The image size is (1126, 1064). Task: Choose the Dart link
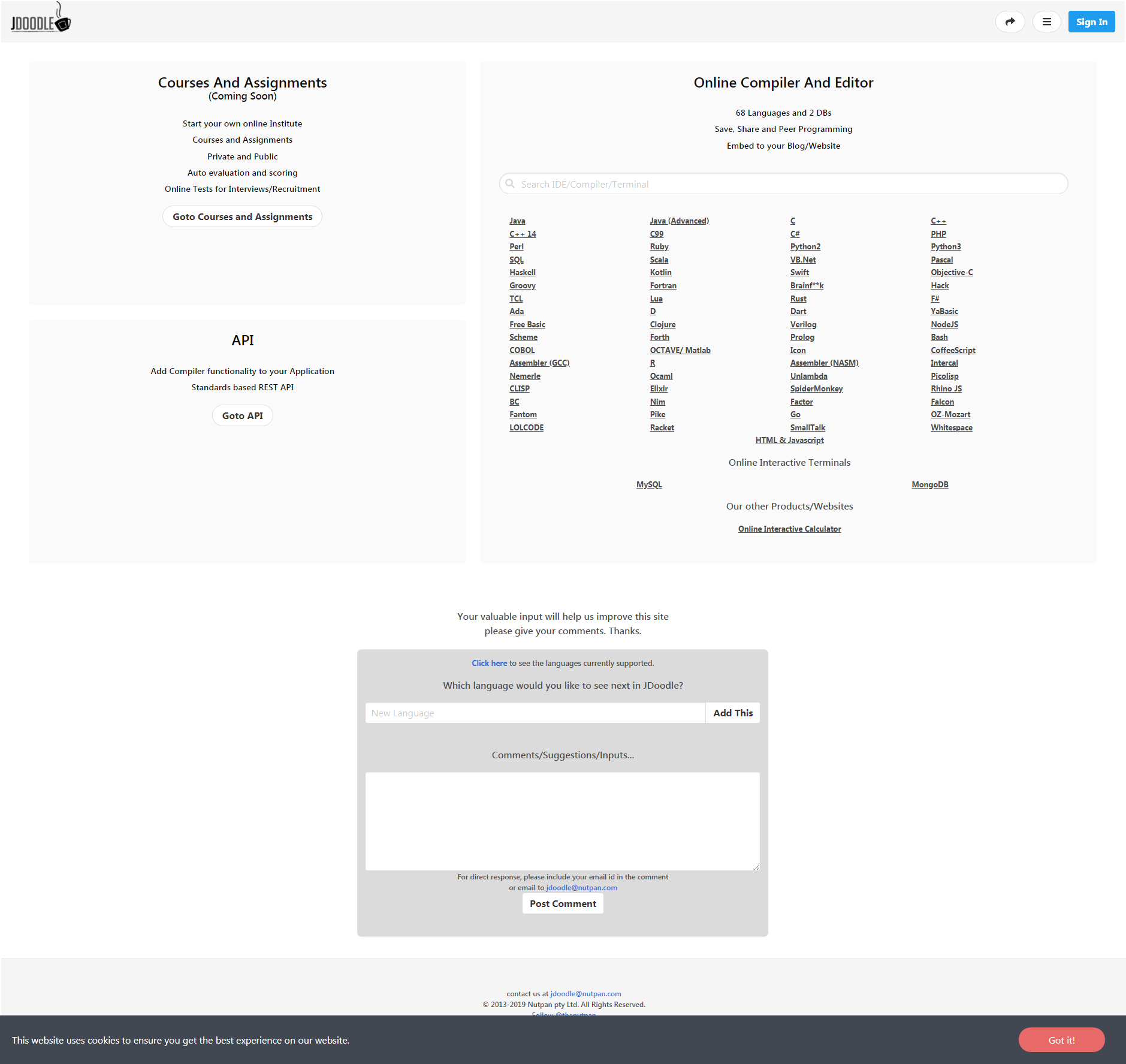798,312
